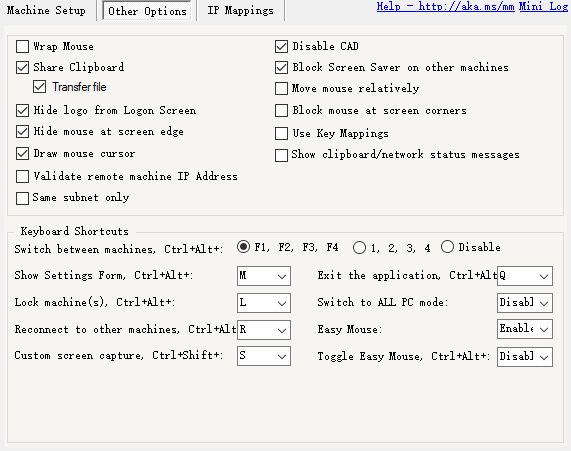Screen dimensions: 571x451
Task: Open the Show Settings Form key dropdown
Action: click(x=264, y=276)
